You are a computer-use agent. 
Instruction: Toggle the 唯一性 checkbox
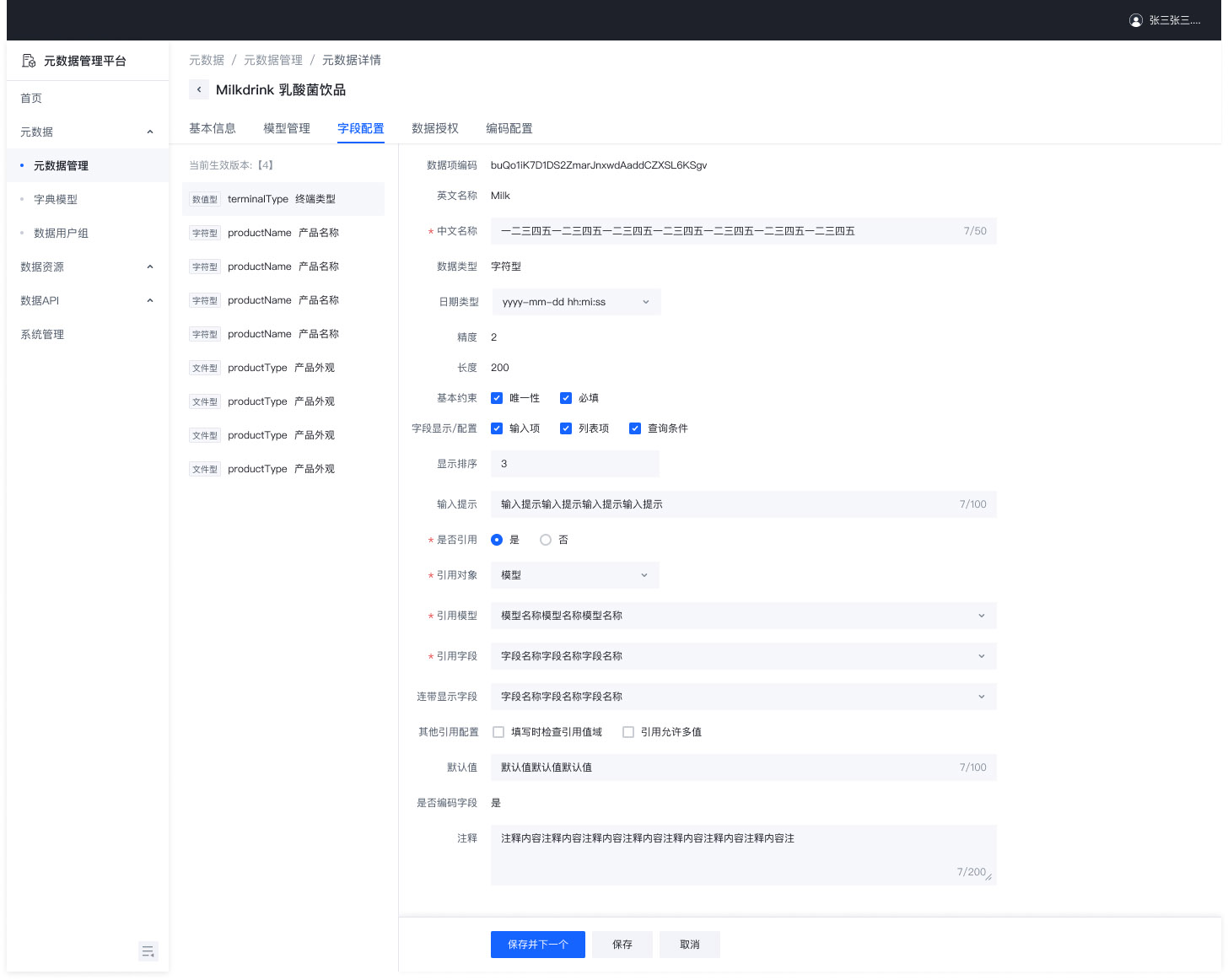point(497,398)
